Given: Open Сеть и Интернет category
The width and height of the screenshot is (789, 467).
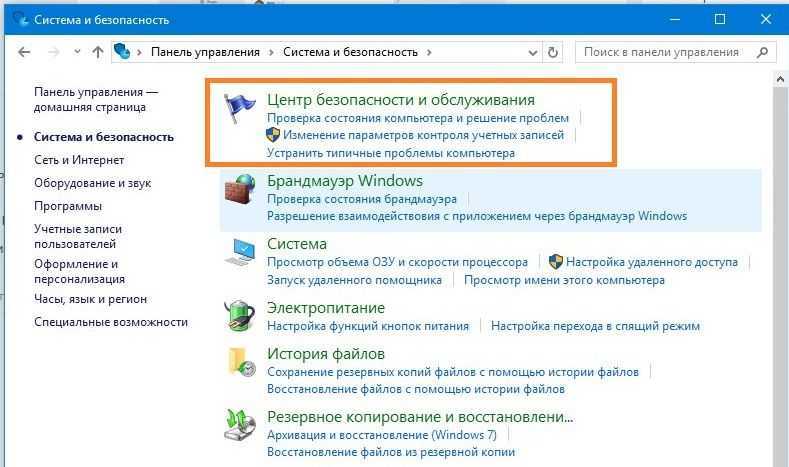Looking at the screenshot, I should tap(79, 160).
